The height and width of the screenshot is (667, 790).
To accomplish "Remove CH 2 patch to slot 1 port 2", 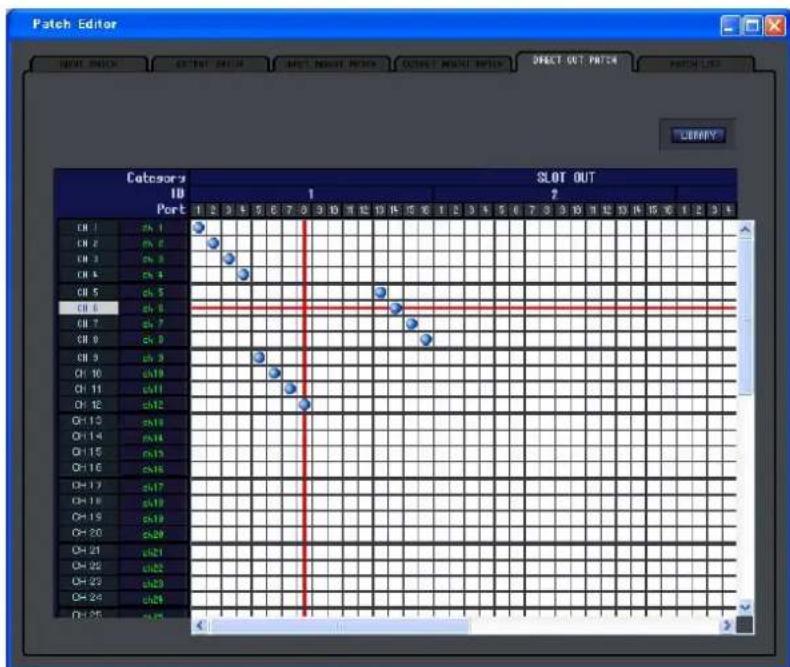I will pyautogui.click(x=214, y=243).
